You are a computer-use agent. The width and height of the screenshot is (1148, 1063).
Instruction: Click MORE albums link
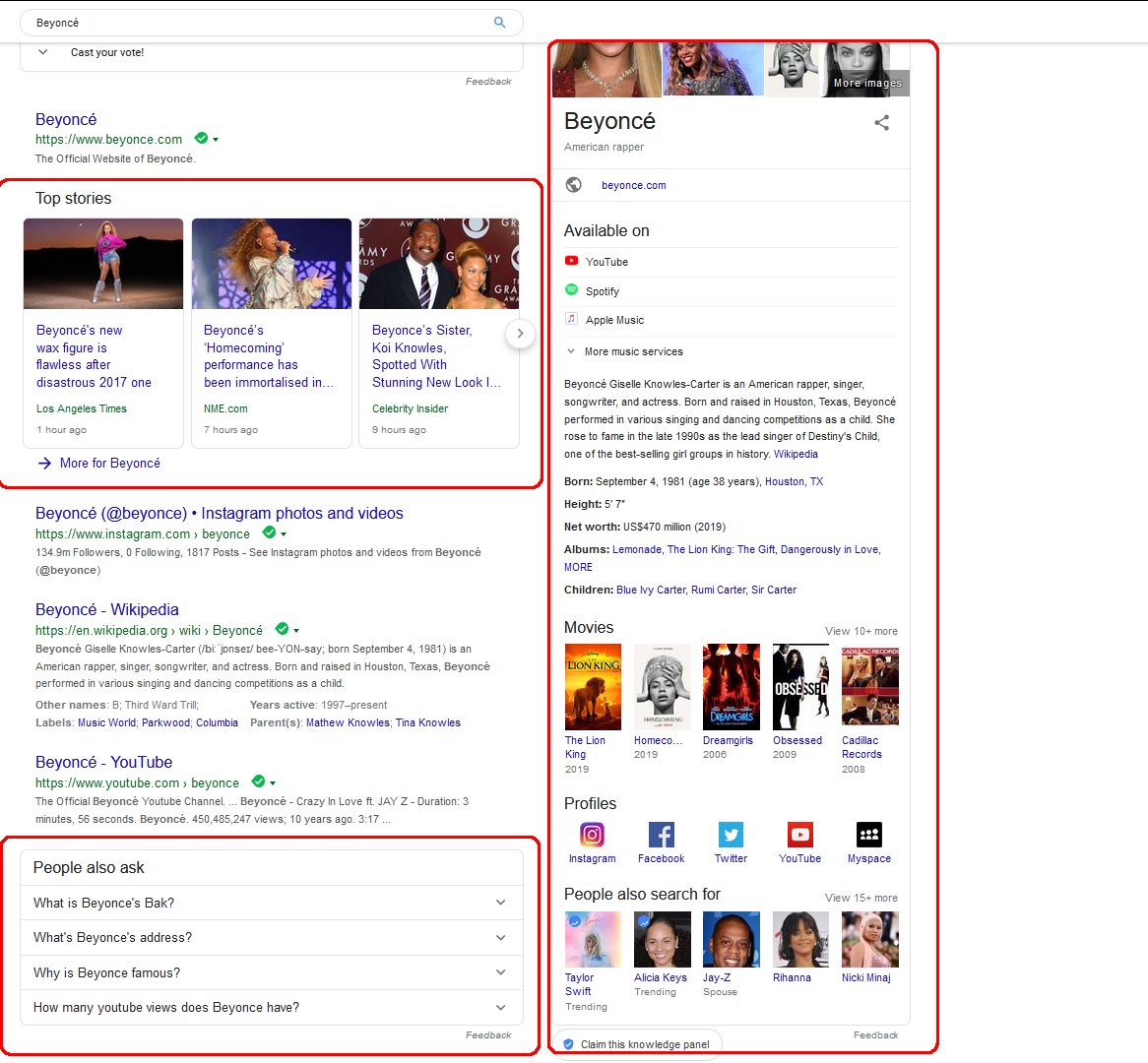tap(578, 567)
